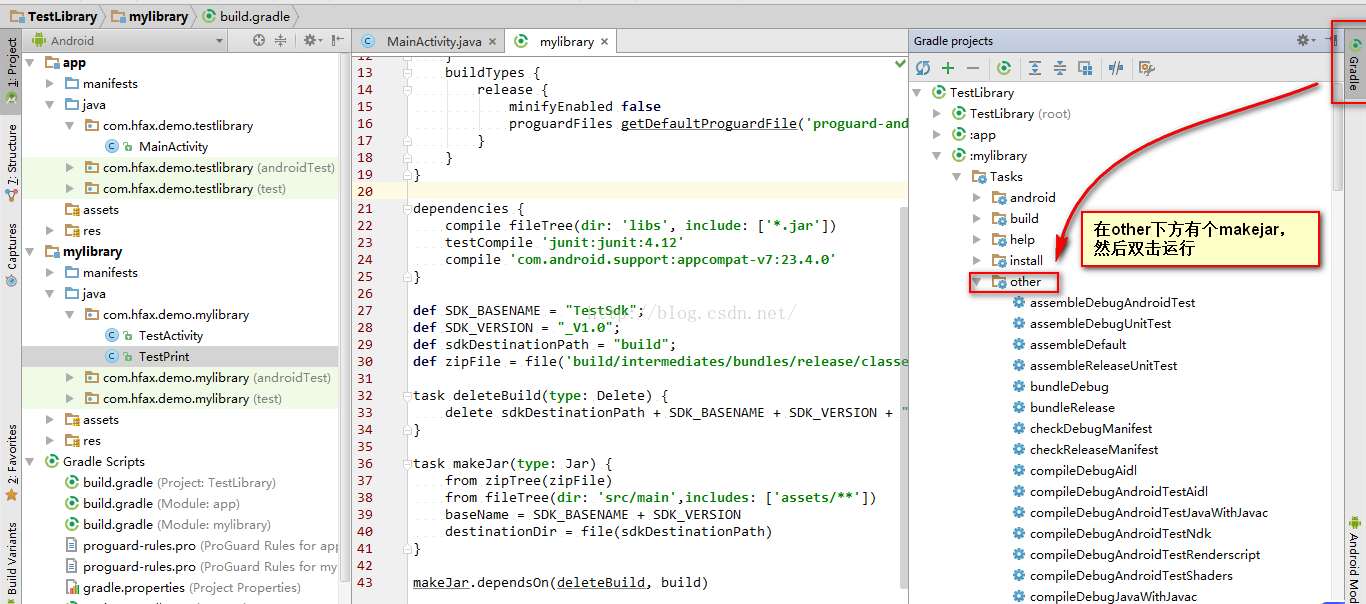Toggle offline mode in Gradle toolbar
Image resolution: width=1366 pixels, height=604 pixels.
(1116, 68)
